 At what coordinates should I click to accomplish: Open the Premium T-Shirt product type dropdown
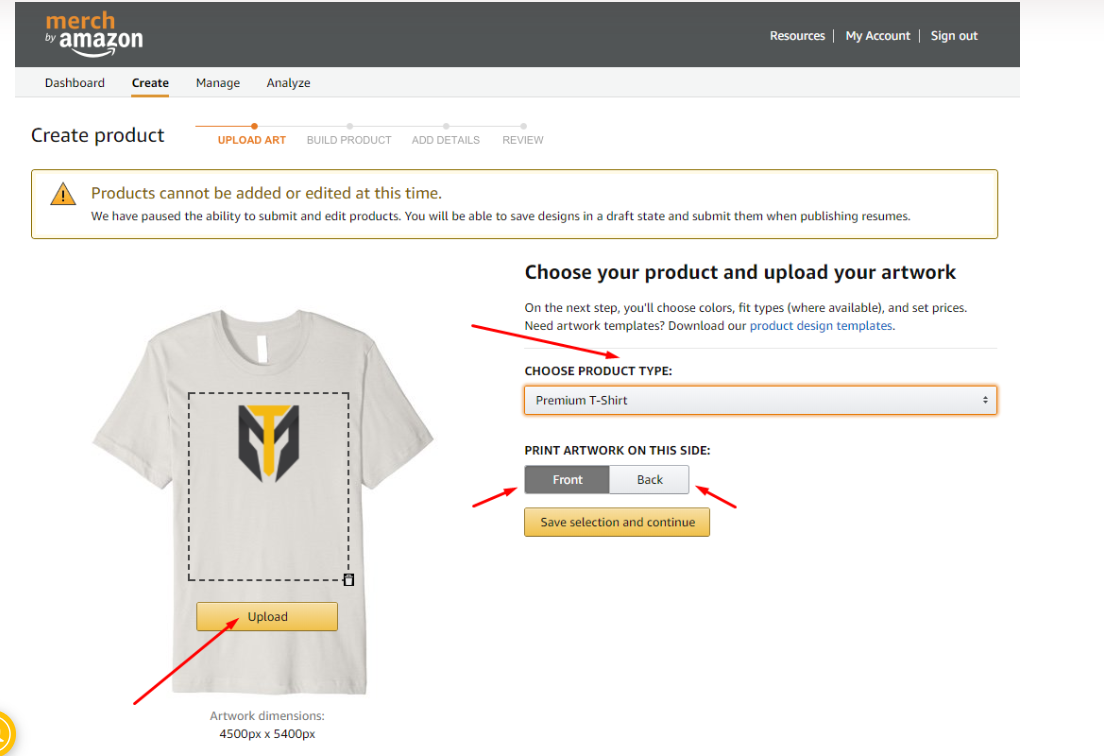(x=760, y=400)
